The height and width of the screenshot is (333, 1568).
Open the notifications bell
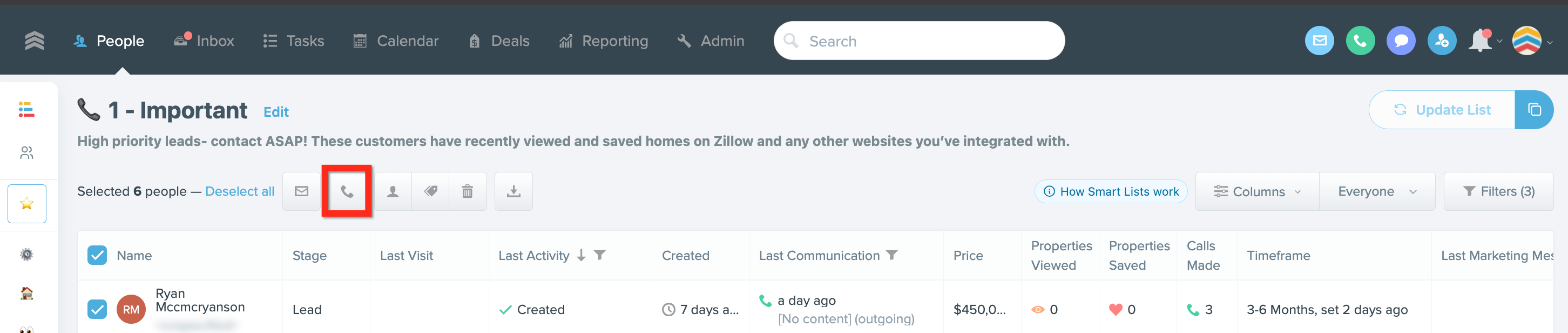click(x=1480, y=41)
